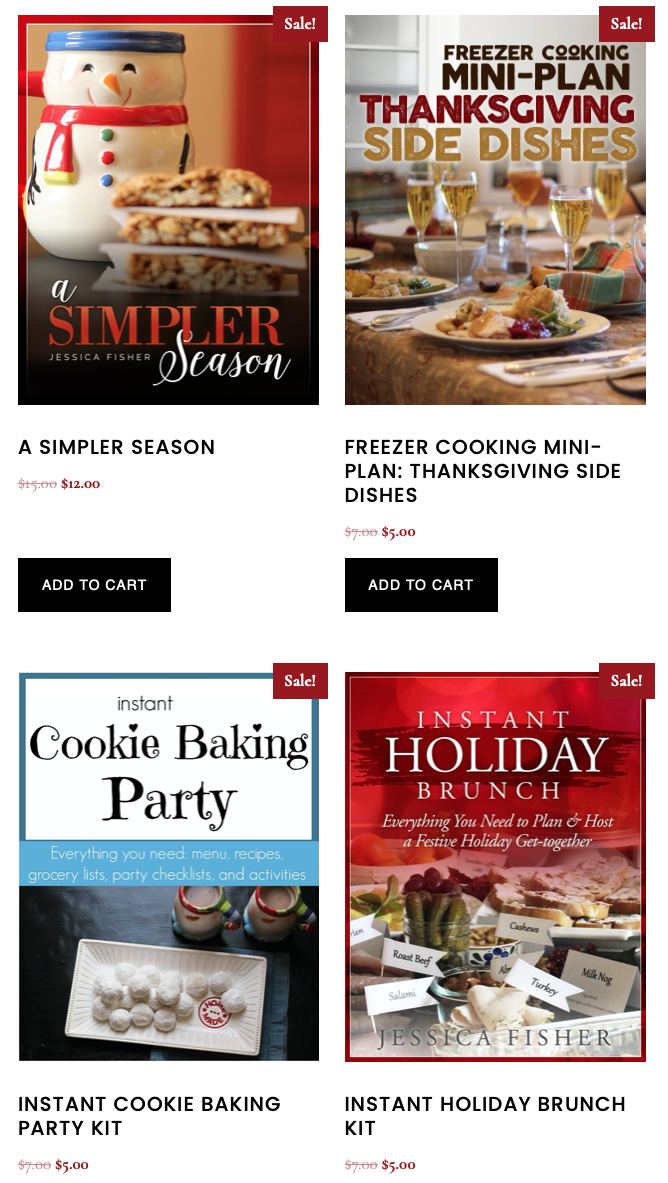This screenshot has width=668, height=1183.
Task: Open Instant Cookie Baking Party Kit title
Action: coord(149,1116)
